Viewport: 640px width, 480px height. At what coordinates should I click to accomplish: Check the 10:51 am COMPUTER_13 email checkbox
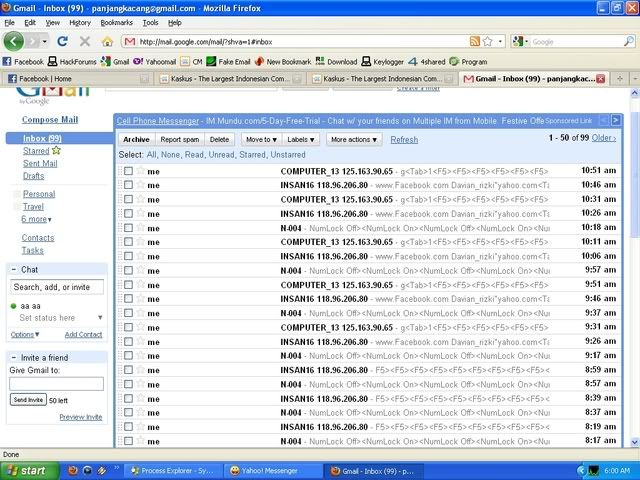(x=129, y=171)
